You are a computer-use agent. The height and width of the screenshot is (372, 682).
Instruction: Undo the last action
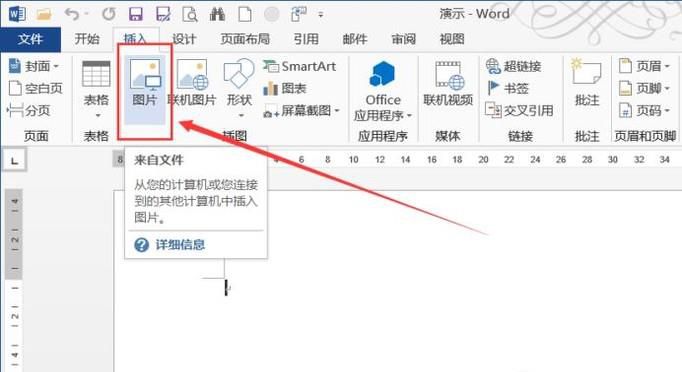(x=72, y=14)
